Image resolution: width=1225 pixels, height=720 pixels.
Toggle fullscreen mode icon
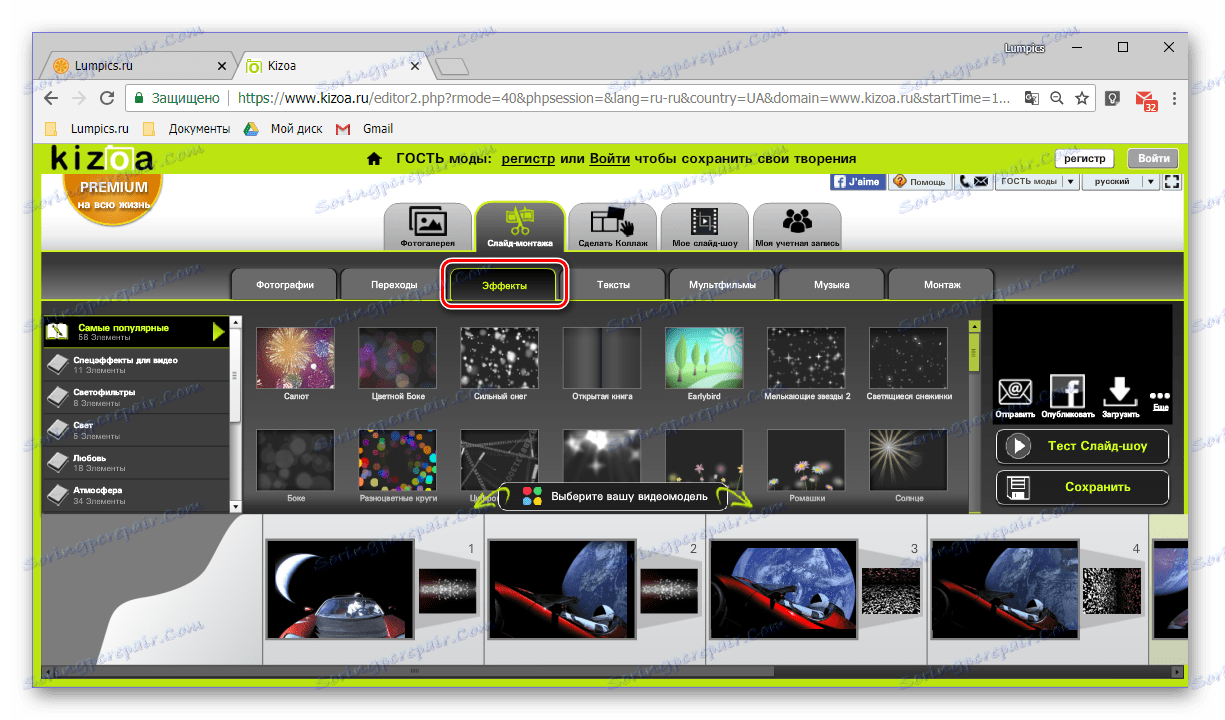(x=1172, y=182)
